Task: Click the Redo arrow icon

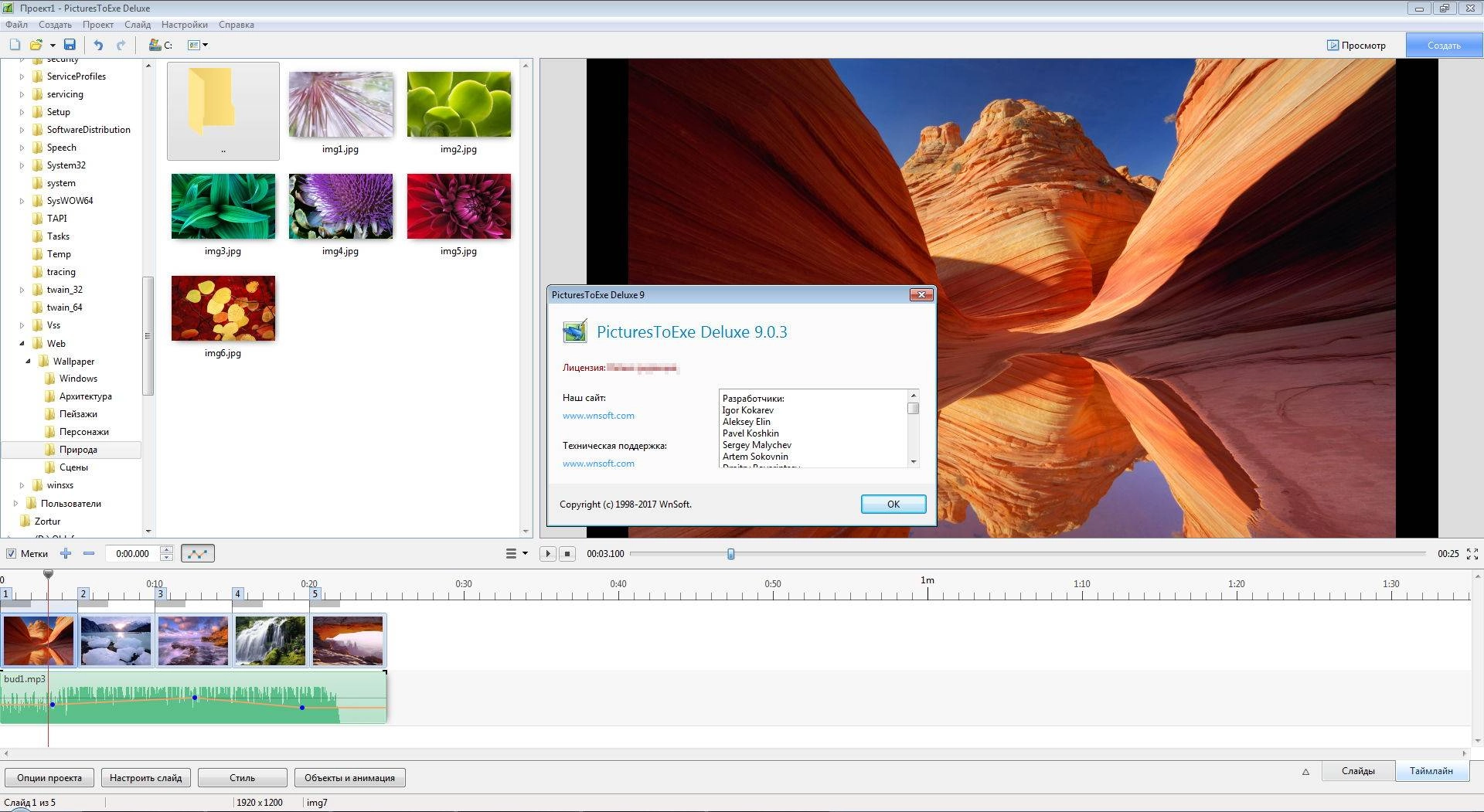Action: point(121,45)
